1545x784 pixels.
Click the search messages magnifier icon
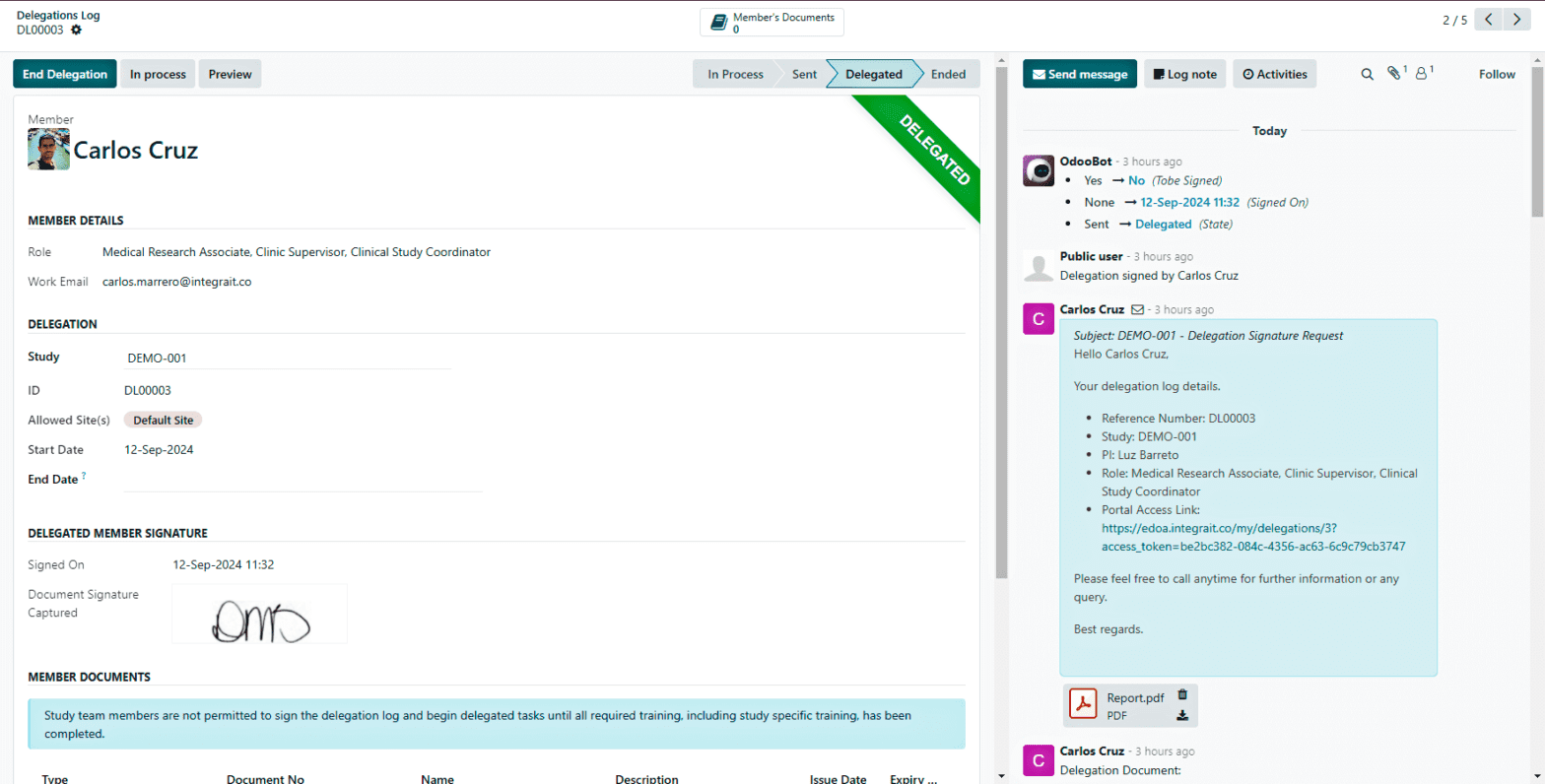pos(1367,74)
